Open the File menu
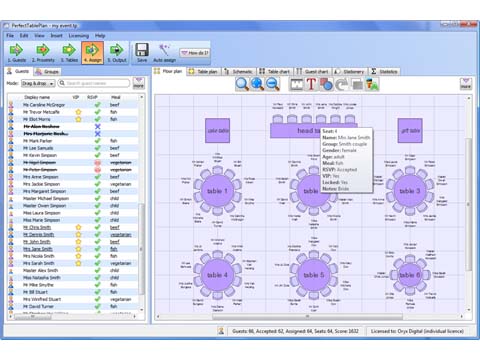Screen dimensions: 480x360 tap(10, 35)
